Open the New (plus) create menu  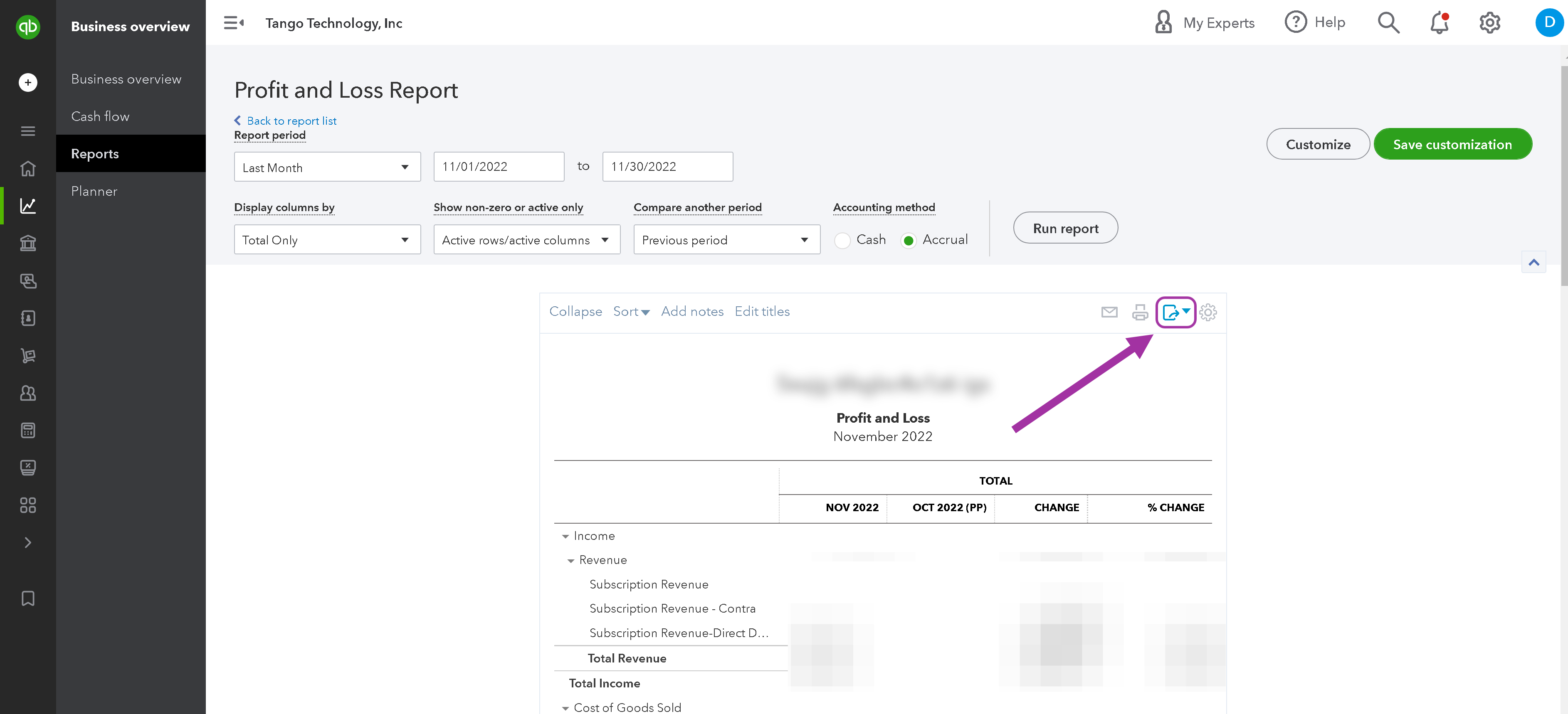[27, 82]
